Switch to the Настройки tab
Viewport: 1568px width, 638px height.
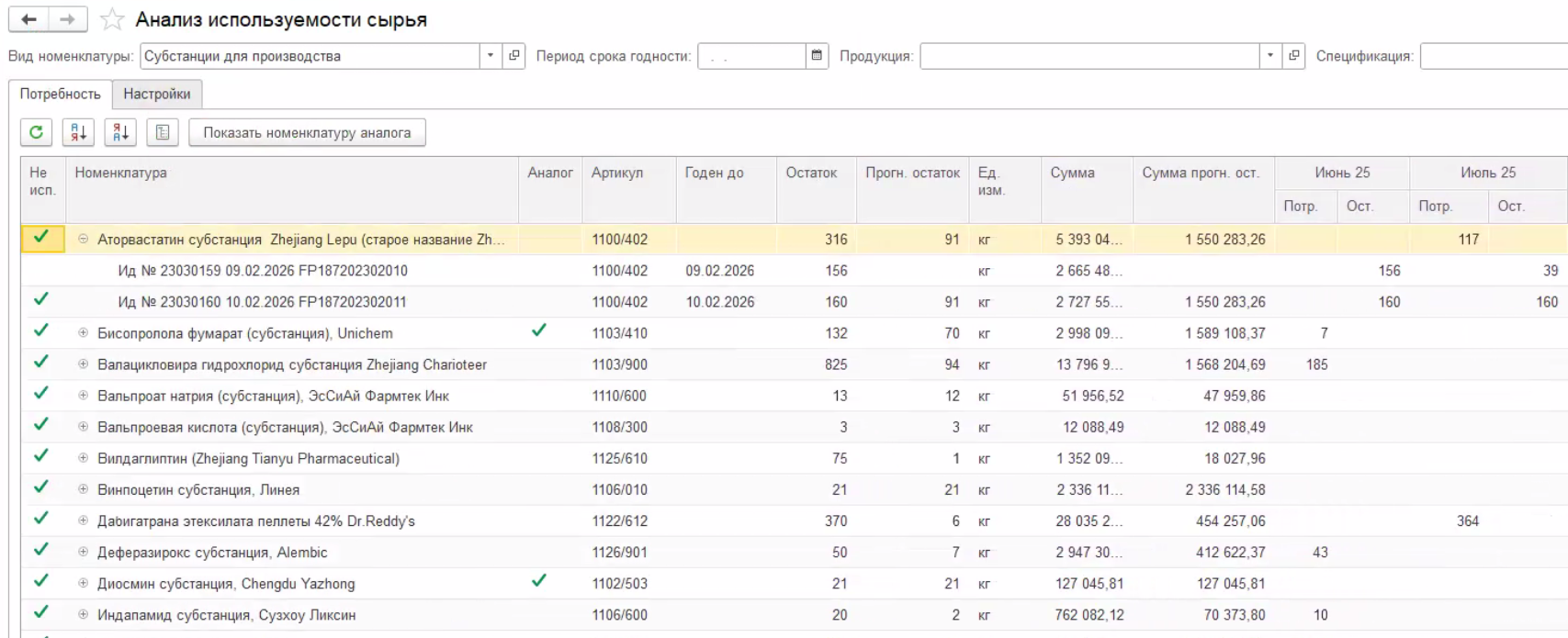[157, 94]
